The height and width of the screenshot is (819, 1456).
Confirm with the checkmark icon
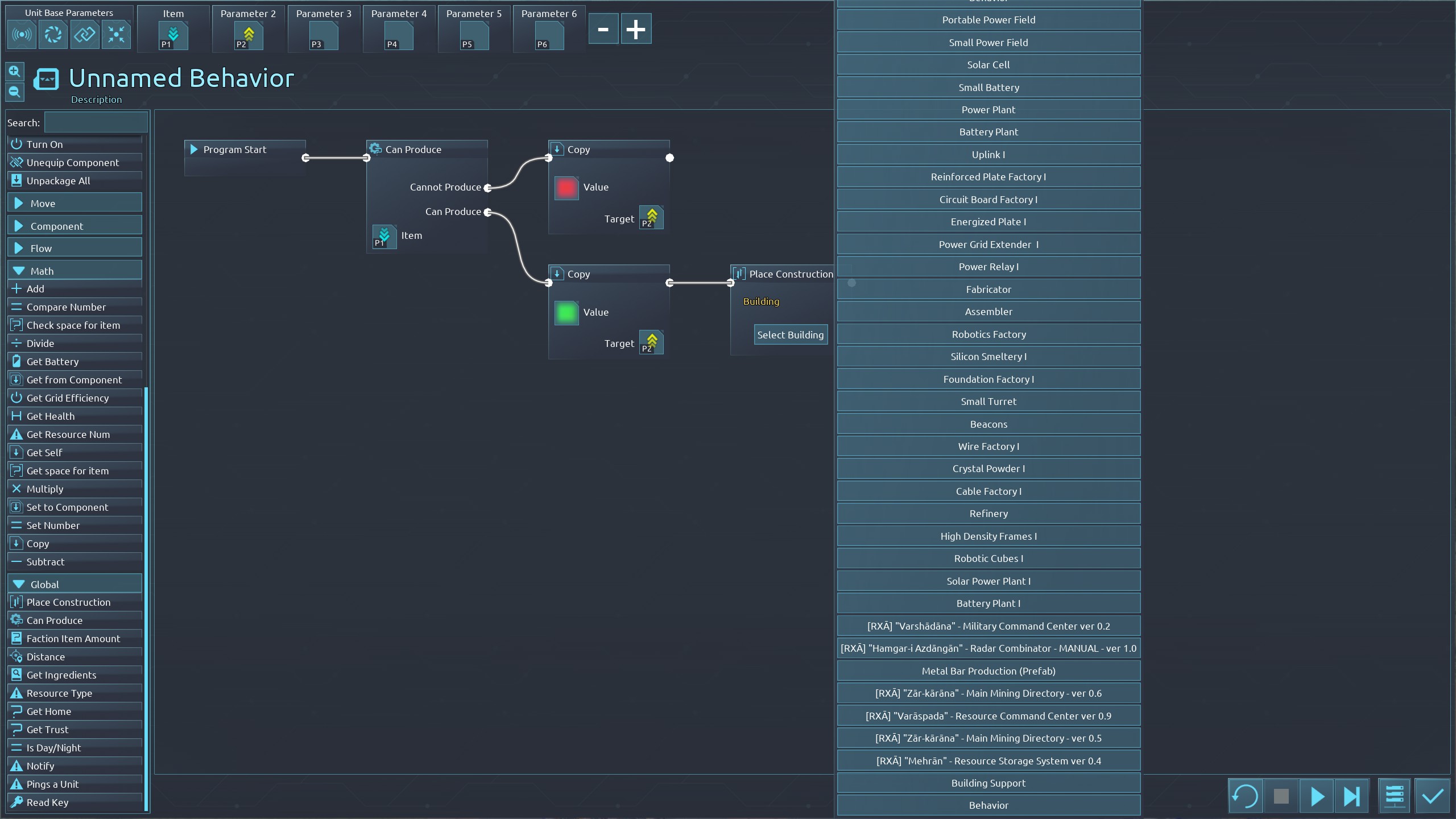1432,796
